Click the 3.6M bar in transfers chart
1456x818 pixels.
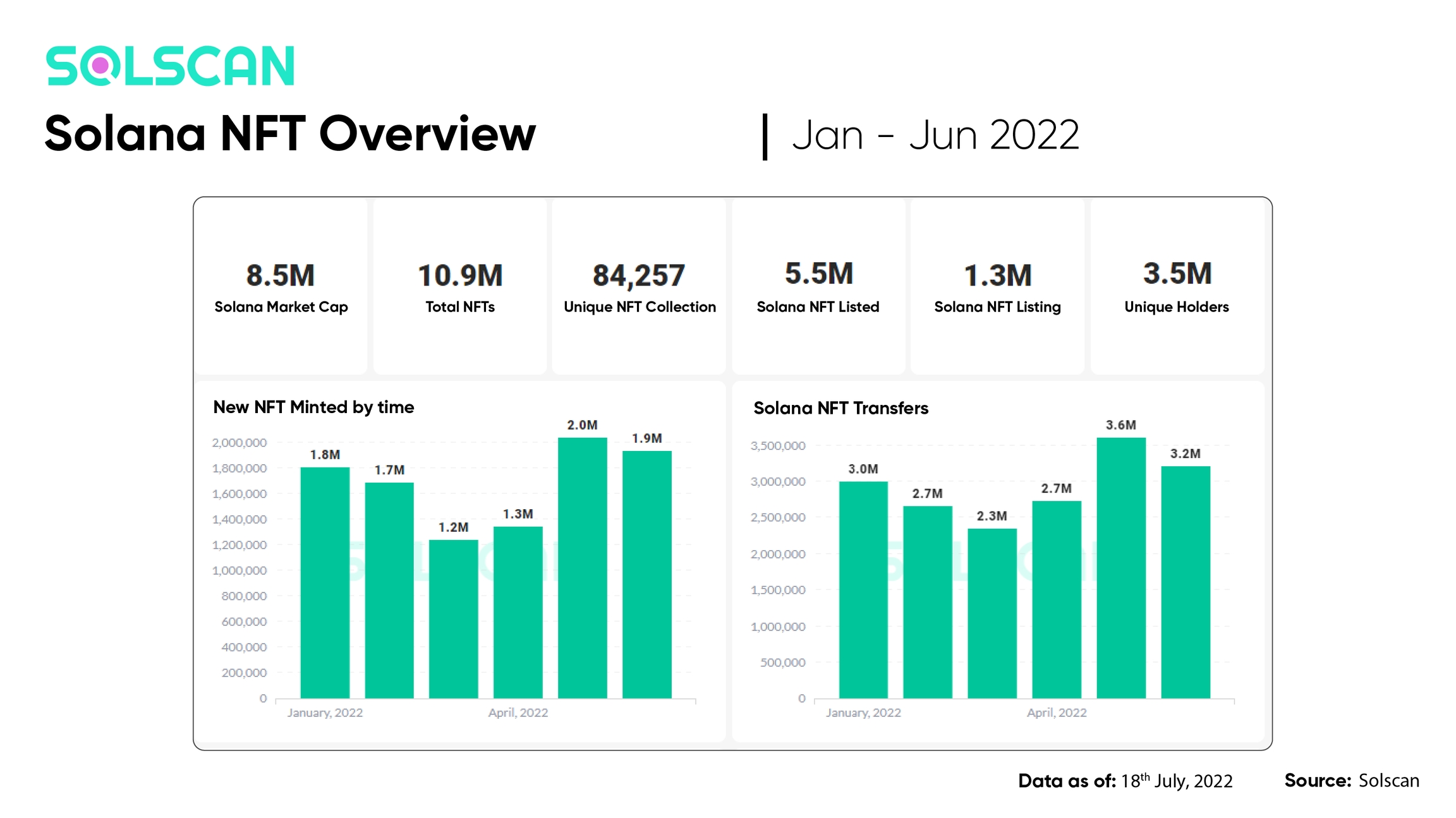tap(1120, 567)
